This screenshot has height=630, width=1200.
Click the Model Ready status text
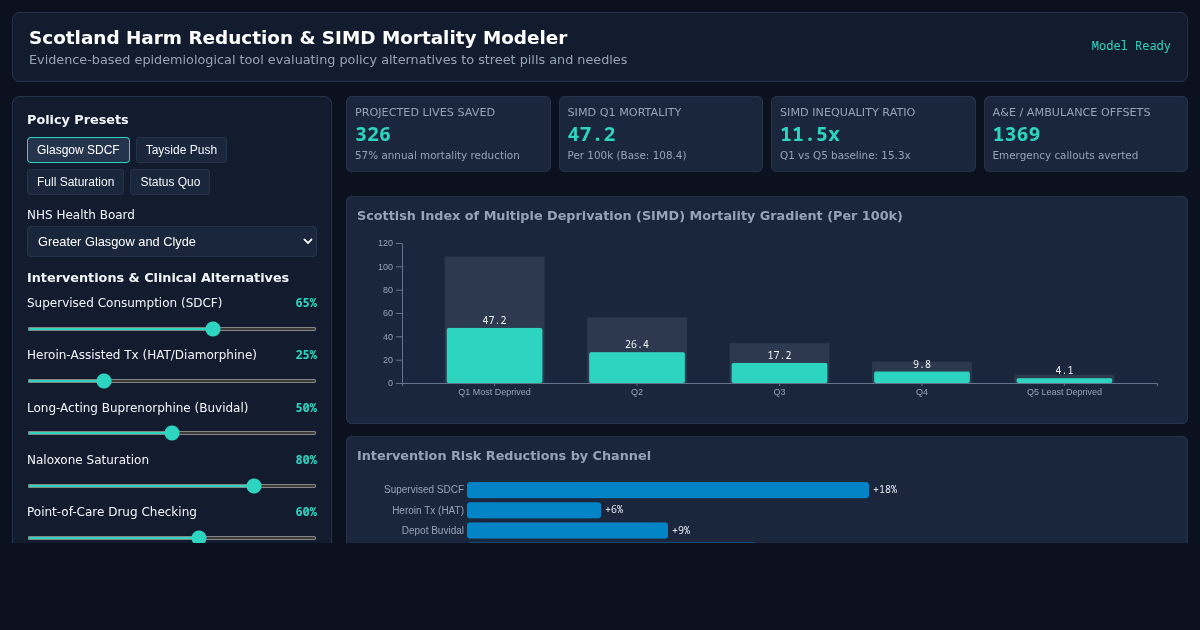(1131, 46)
